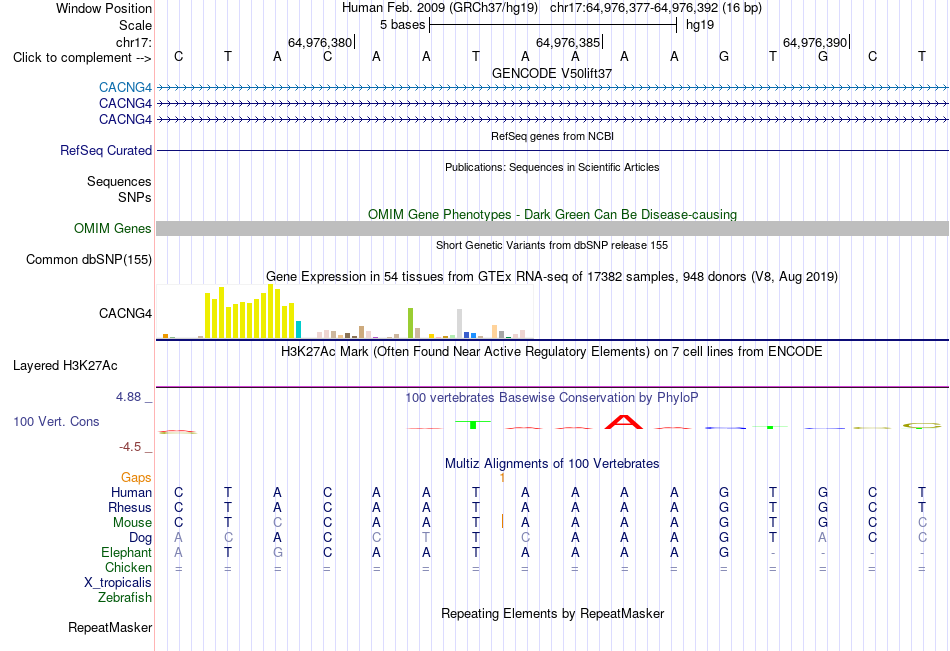Image resolution: width=950 pixels, height=651 pixels.
Task: Click the 'RefSeq genes from NCBI' title
Action: (553, 136)
